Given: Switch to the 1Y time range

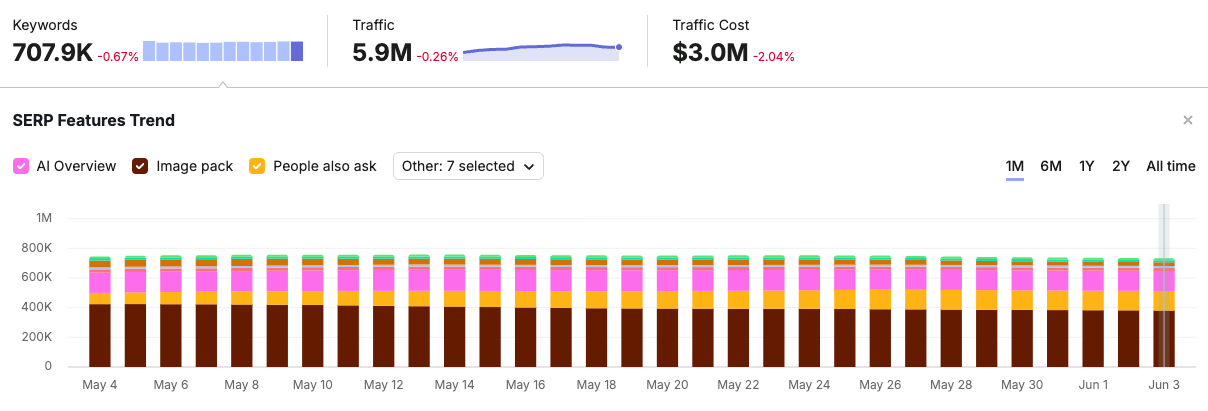Looking at the screenshot, I should pos(1086,166).
